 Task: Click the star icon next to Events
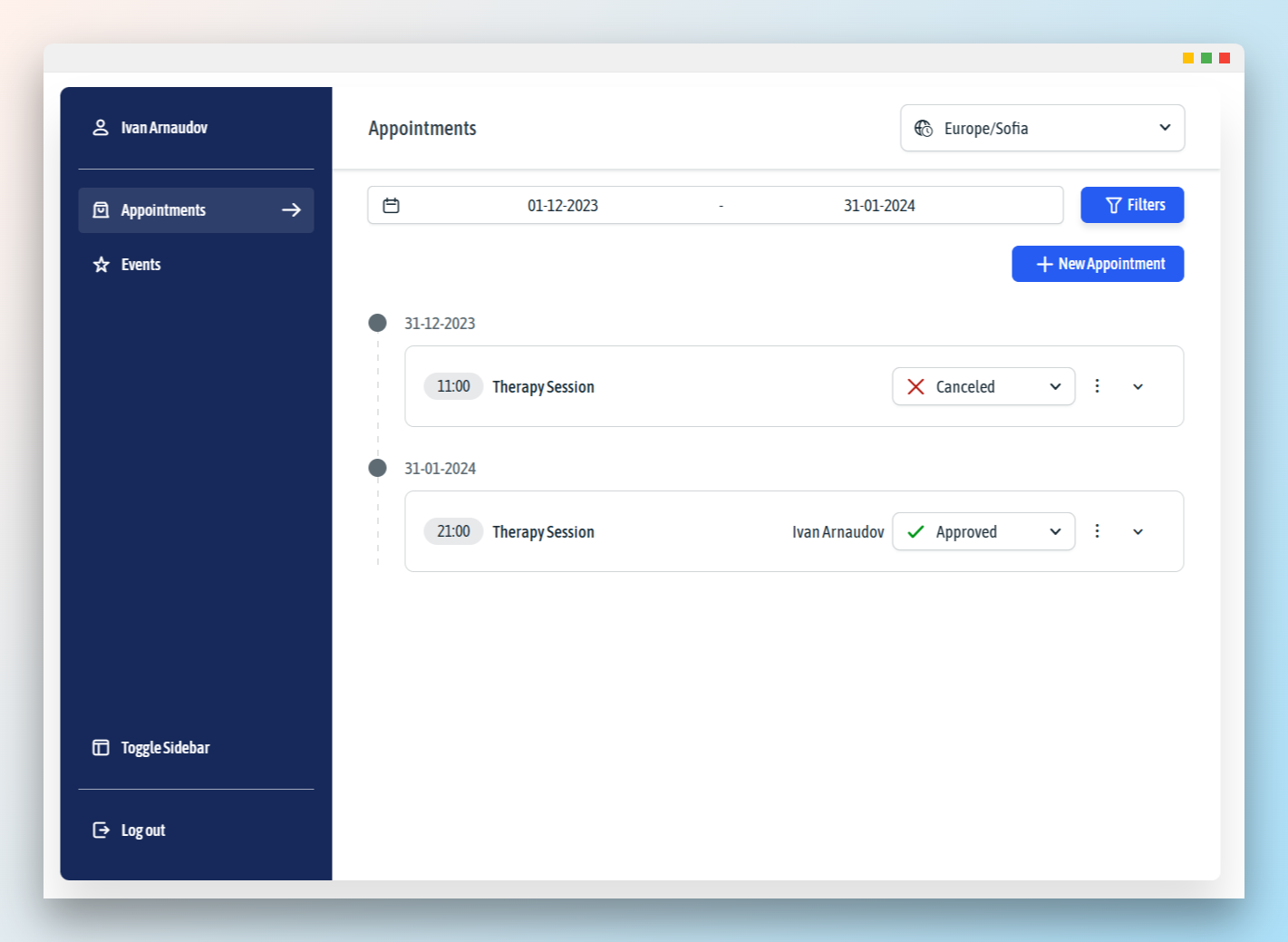(101, 265)
